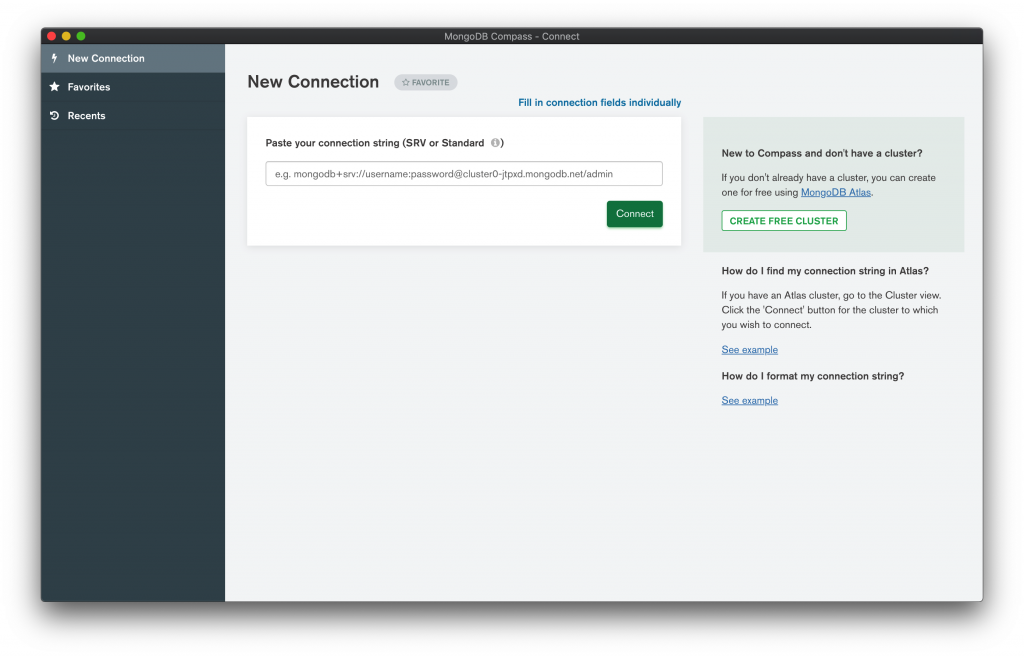Image resolution: width=1024 pixels, height=656 pixels.
Task: Mark connection as FAVORITE
Action: [426, 82]
